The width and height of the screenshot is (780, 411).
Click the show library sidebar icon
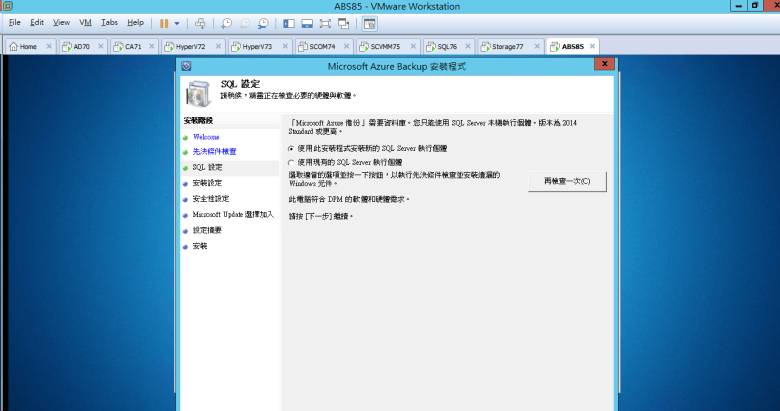coord(289,22)
